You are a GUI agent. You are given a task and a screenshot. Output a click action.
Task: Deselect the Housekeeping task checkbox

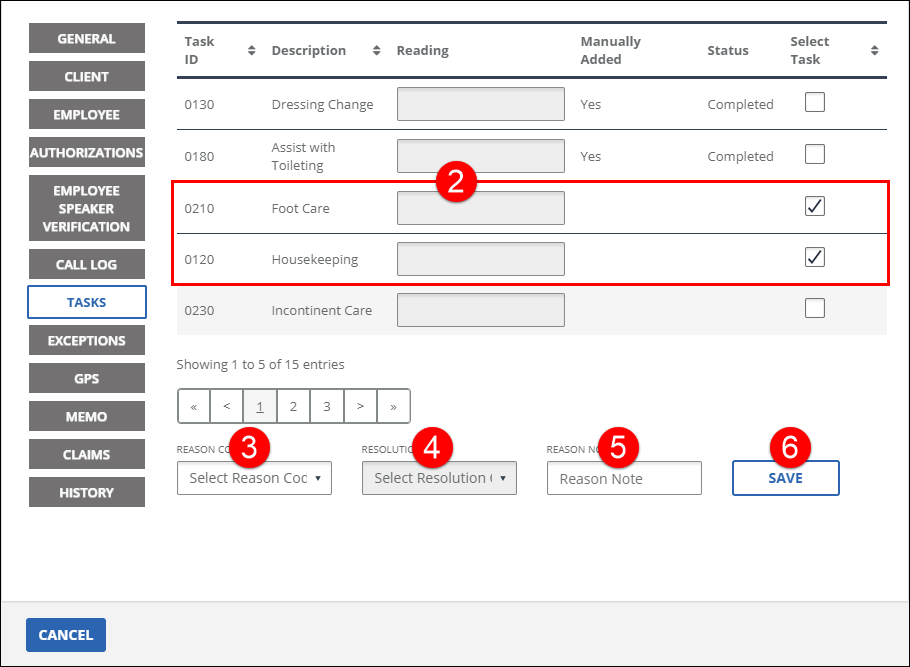[x=815, y=258]
